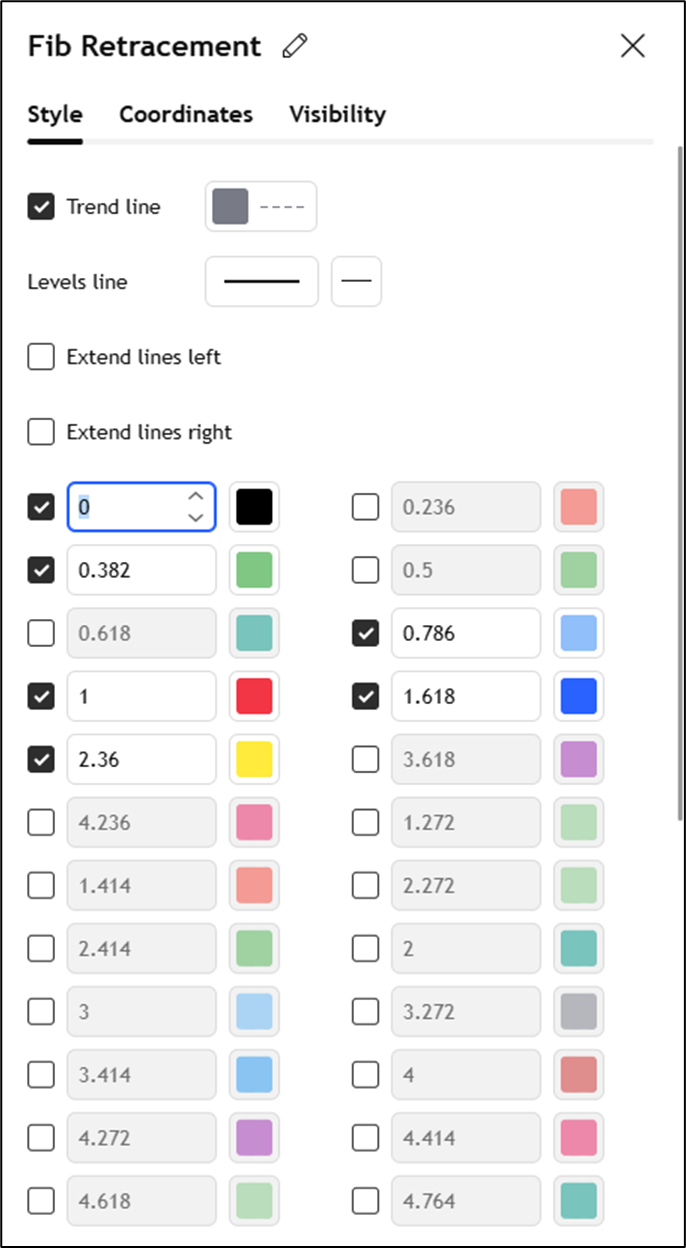Change the red color swatch for level 1

pos(254,696)
